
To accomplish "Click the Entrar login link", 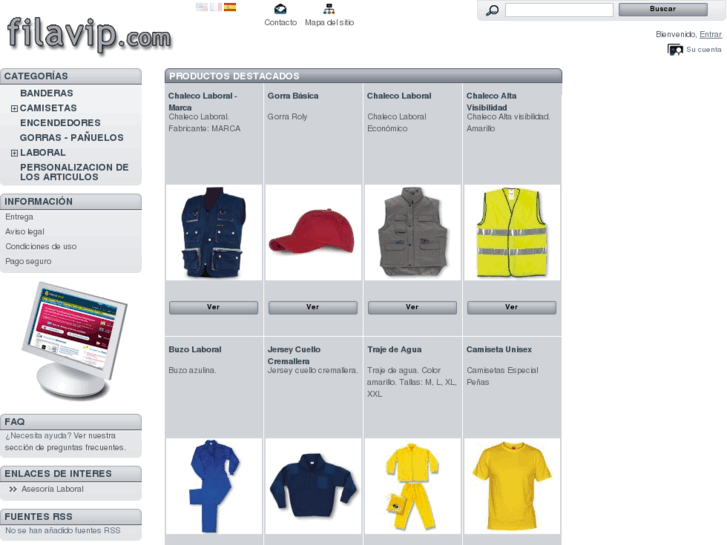I will pyautogui.click(x=710, y=34).
